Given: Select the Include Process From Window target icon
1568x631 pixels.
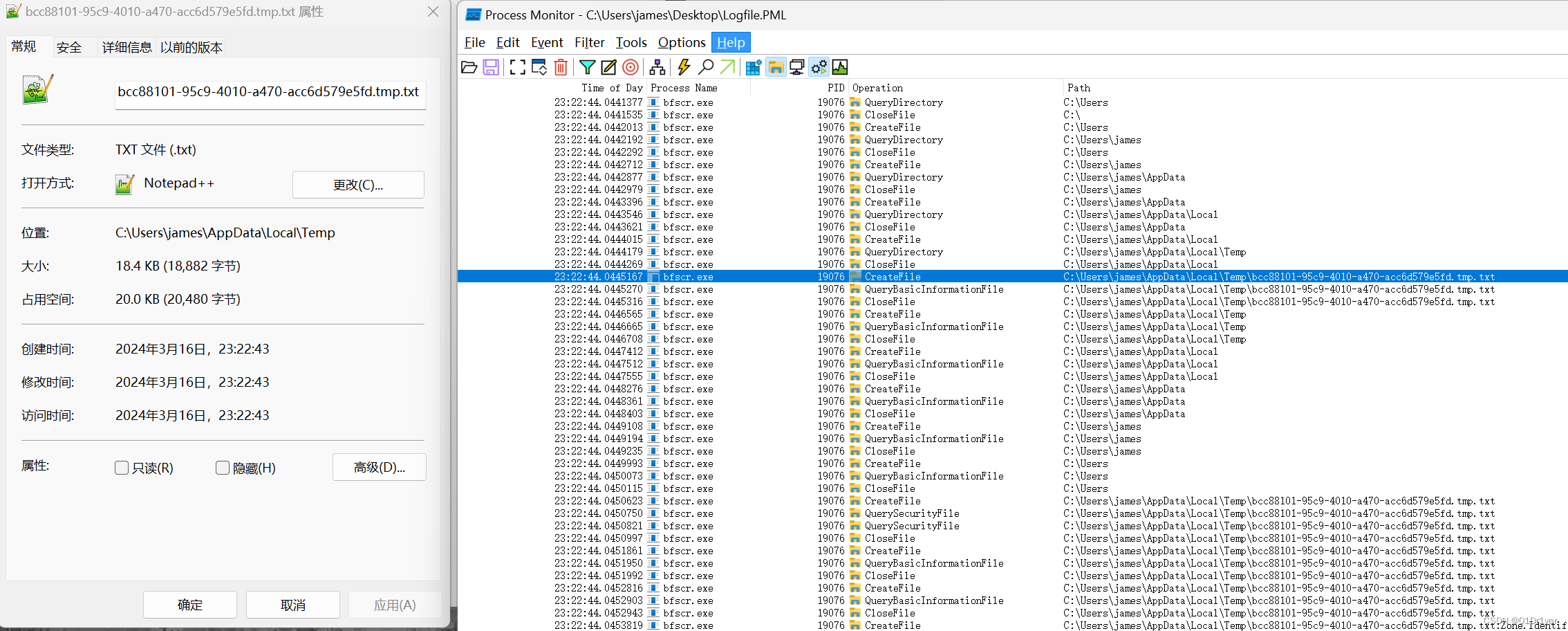Looking at the screenshot, I should (x=631, y=67).
